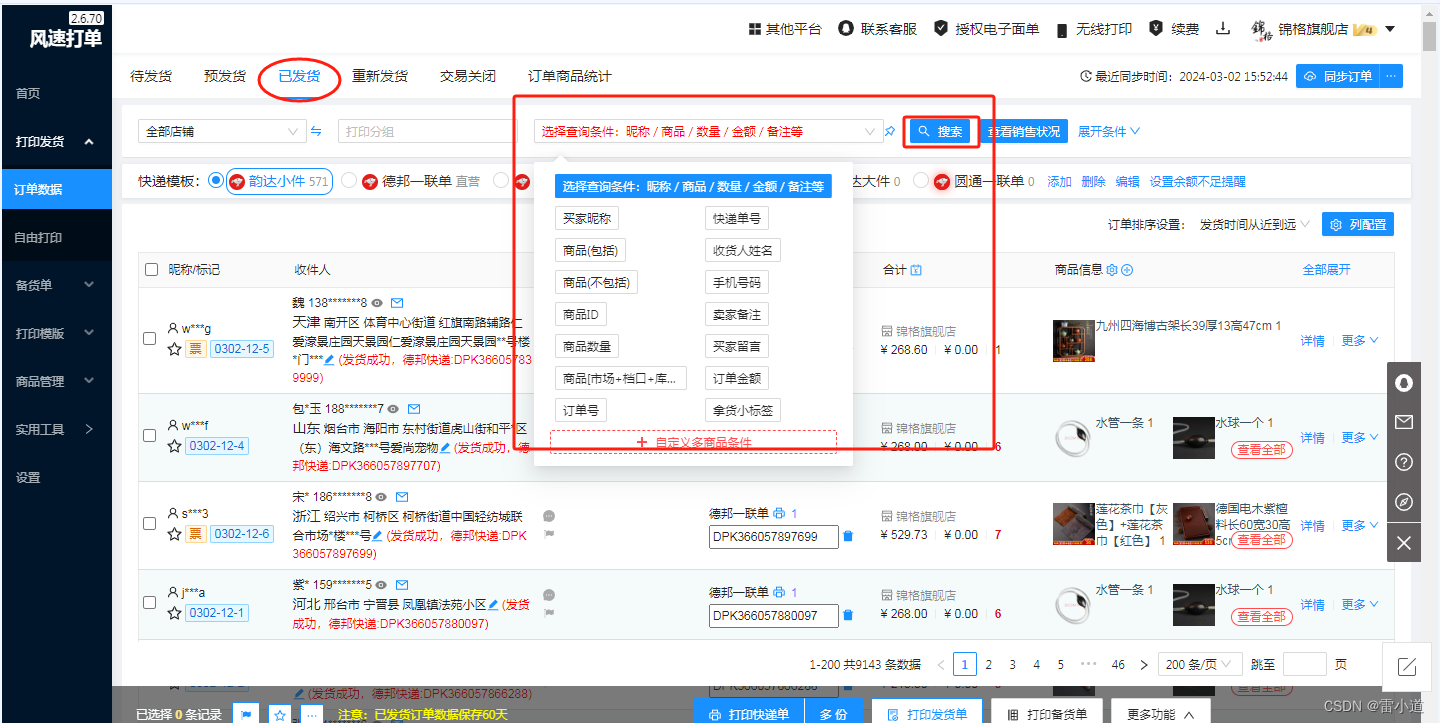Image resolution: width=1440 pixels, height=723 pixels.
Task: Expand 打印发货 section in sidebar
Action: click(x=56, y=142)
